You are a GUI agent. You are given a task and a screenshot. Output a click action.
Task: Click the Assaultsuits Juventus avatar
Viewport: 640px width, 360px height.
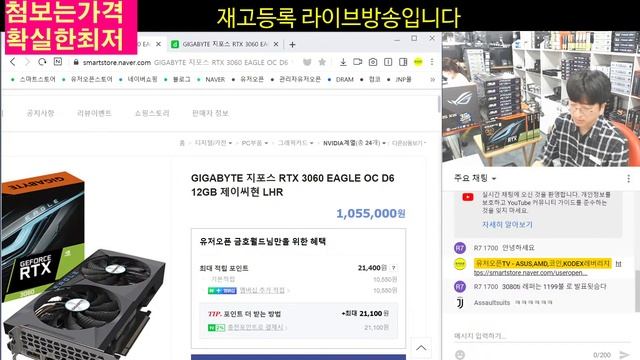(x=460, y=302)
